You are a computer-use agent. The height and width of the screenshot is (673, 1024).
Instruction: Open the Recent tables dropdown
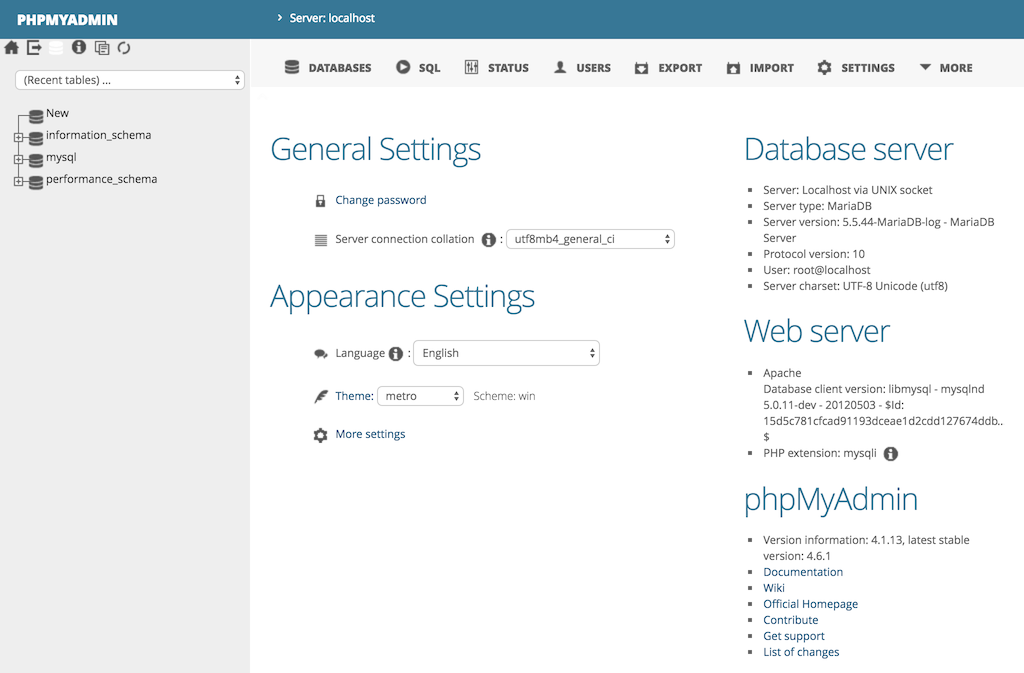pos(130,80)
